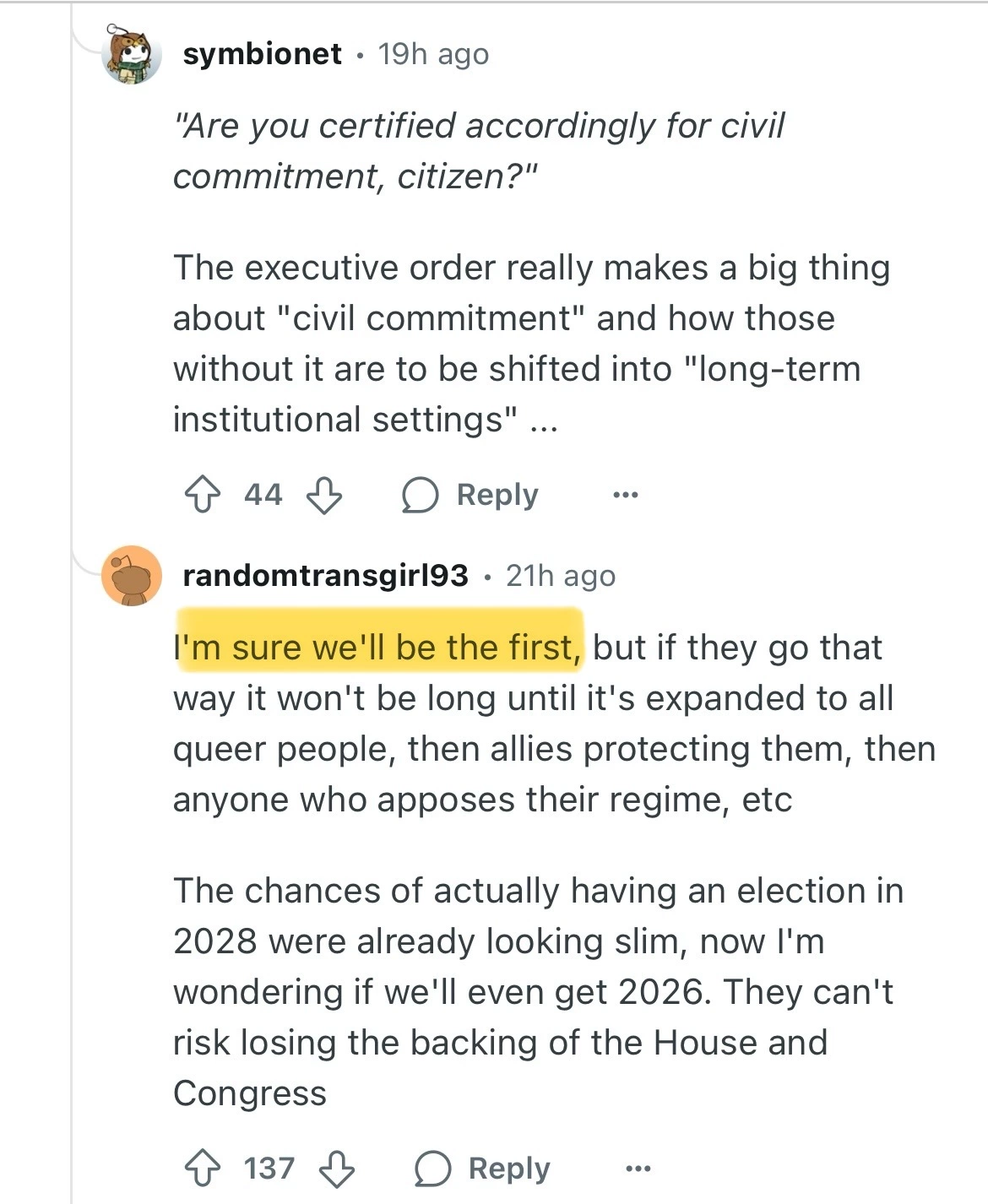Click the "21h ago" timestamp
The image size is (988, 1204).
[561, 576]
